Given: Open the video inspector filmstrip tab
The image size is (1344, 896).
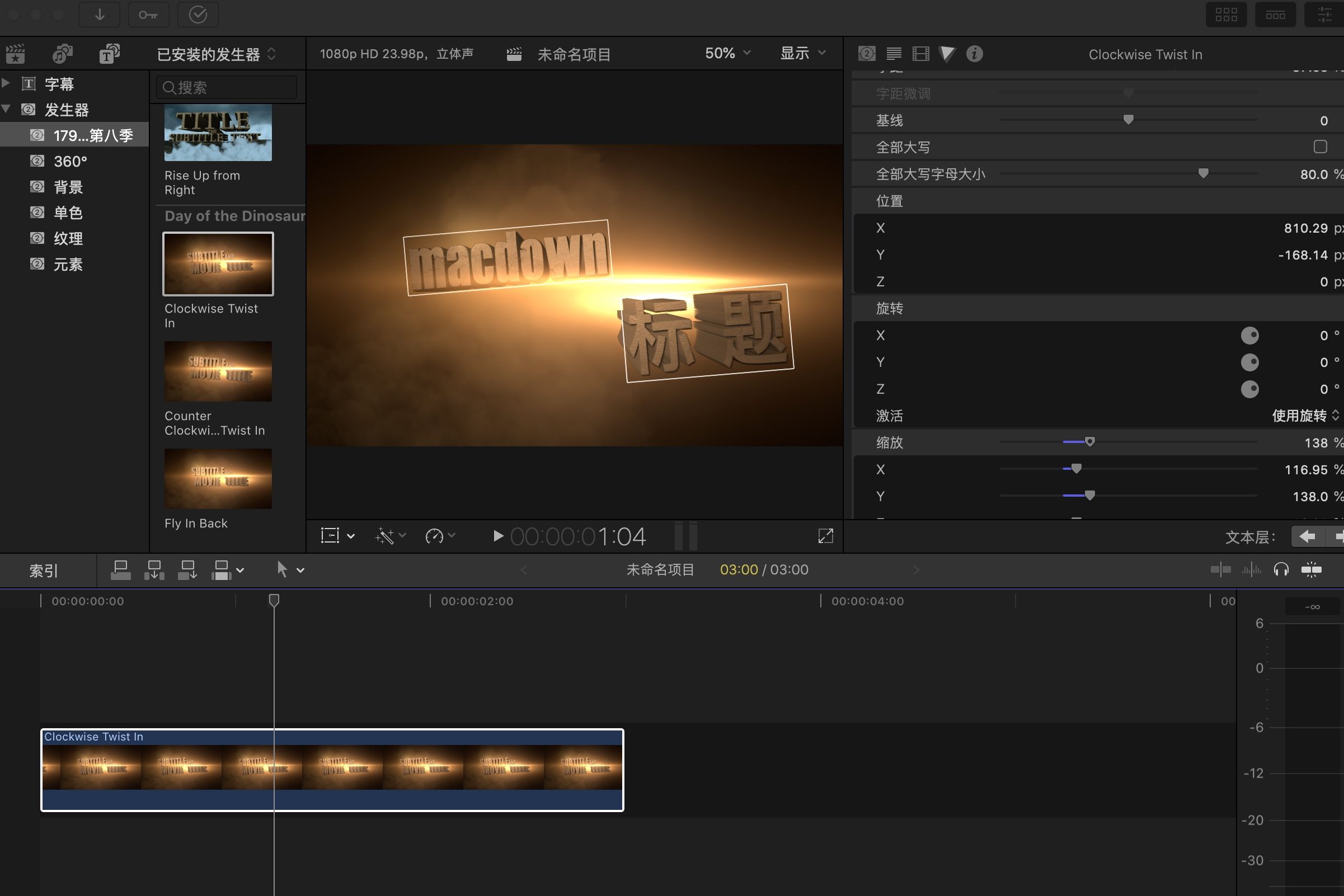Looking at the screenshot, I should tap(920, 54).
